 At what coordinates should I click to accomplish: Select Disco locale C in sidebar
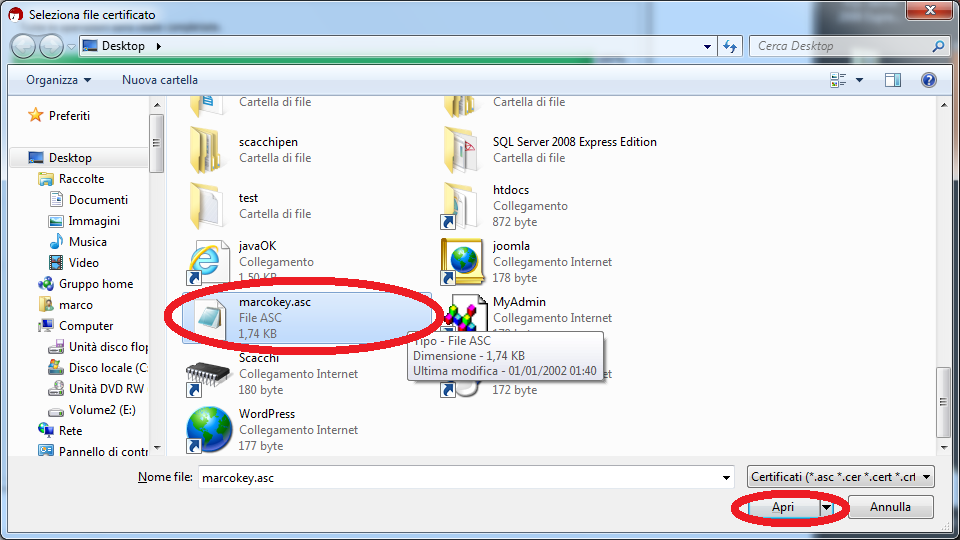108,368
